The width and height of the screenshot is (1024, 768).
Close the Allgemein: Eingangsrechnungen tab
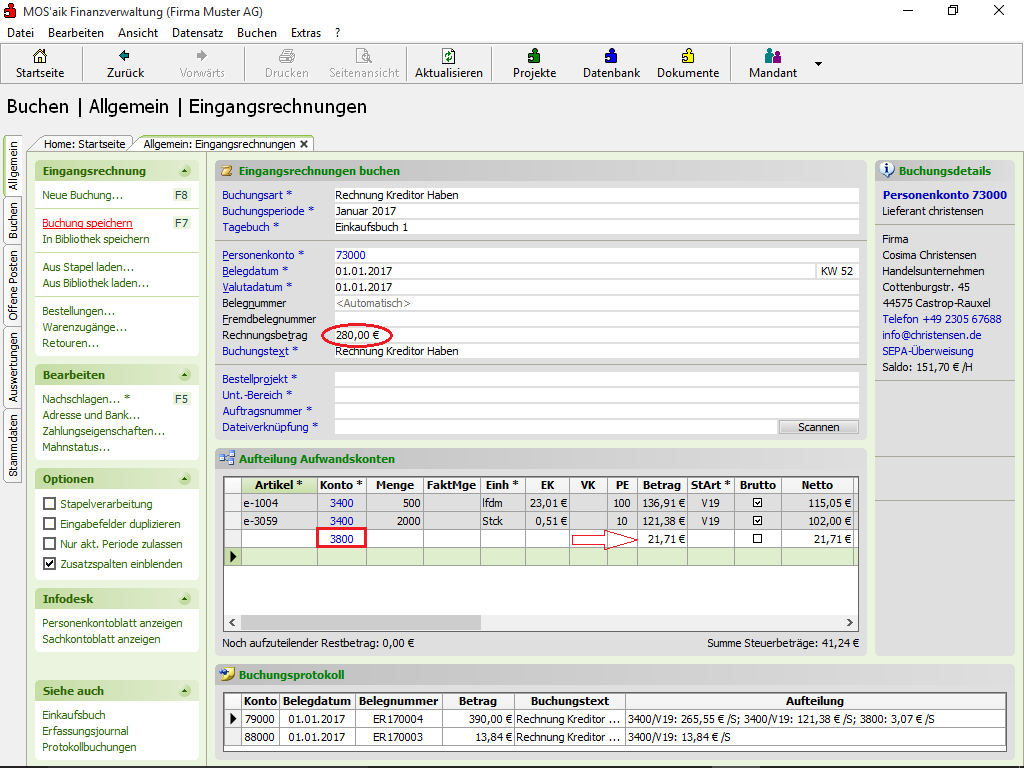click(x=304, y=144)
